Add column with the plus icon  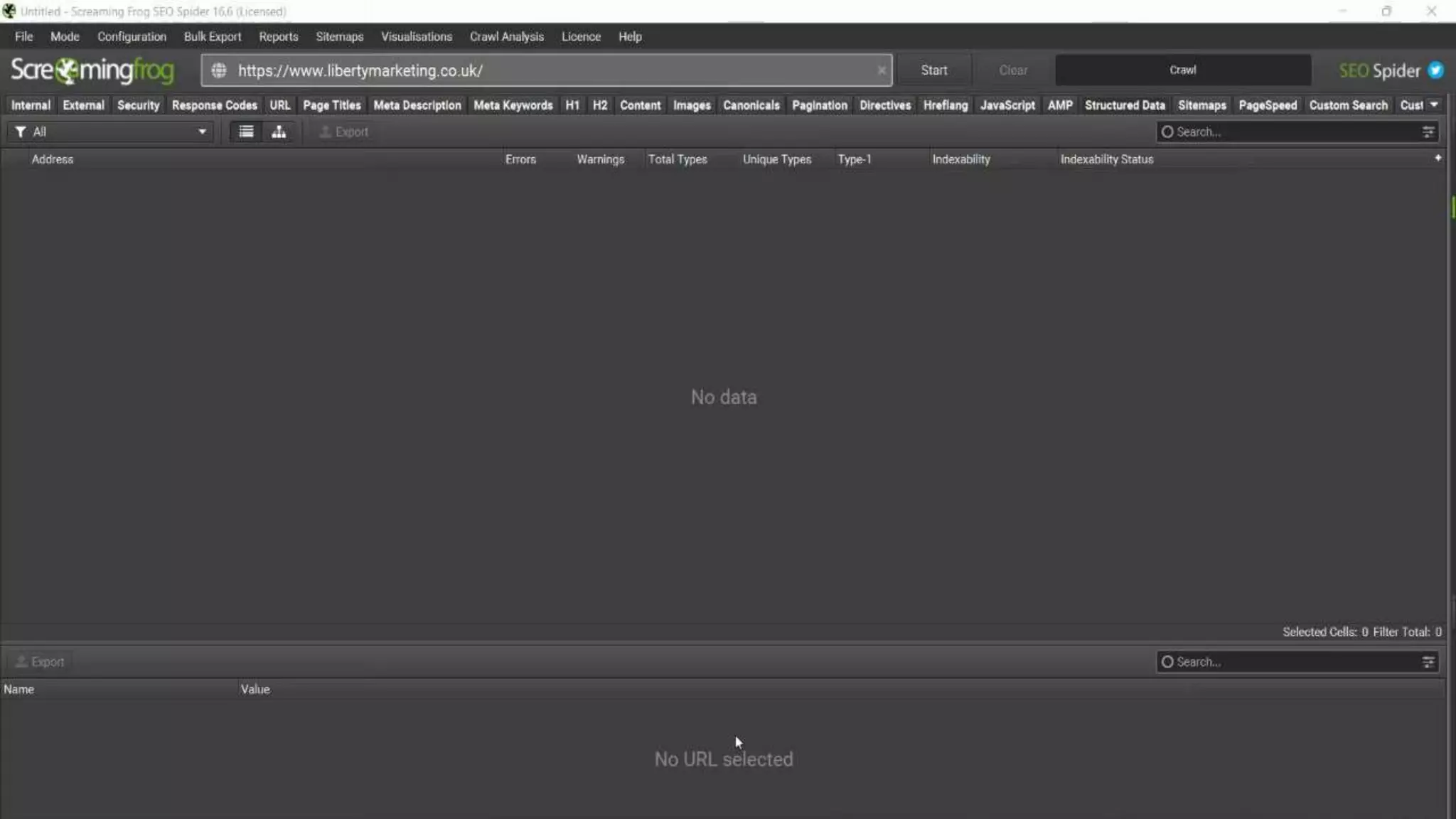1438,158
